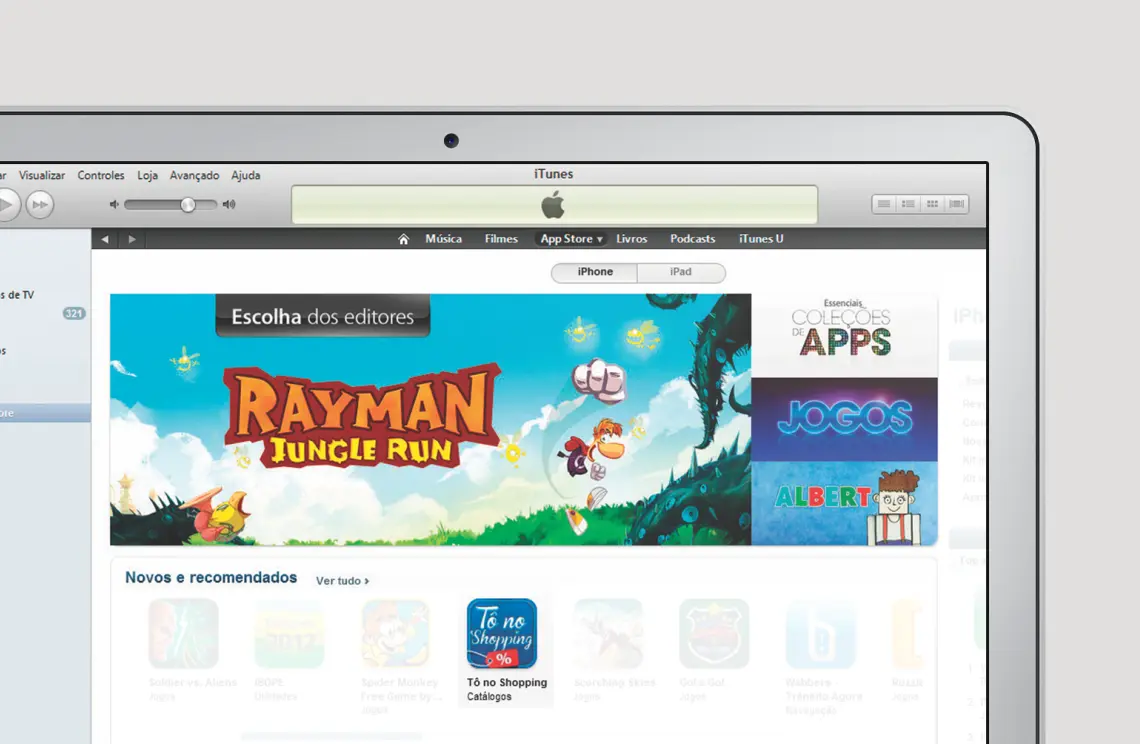Adjust the volume slider knob
The image size is (1140, 744).
188,204
